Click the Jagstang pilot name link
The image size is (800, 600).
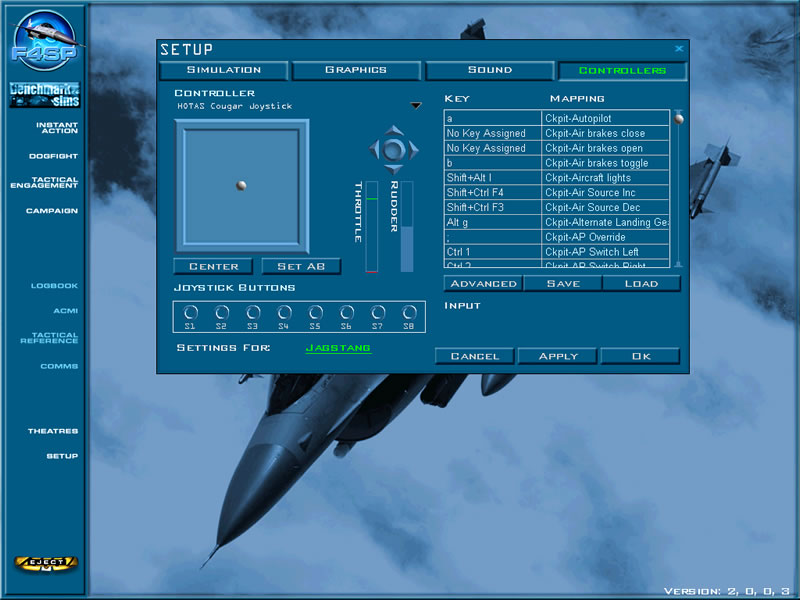coord(337,348)
